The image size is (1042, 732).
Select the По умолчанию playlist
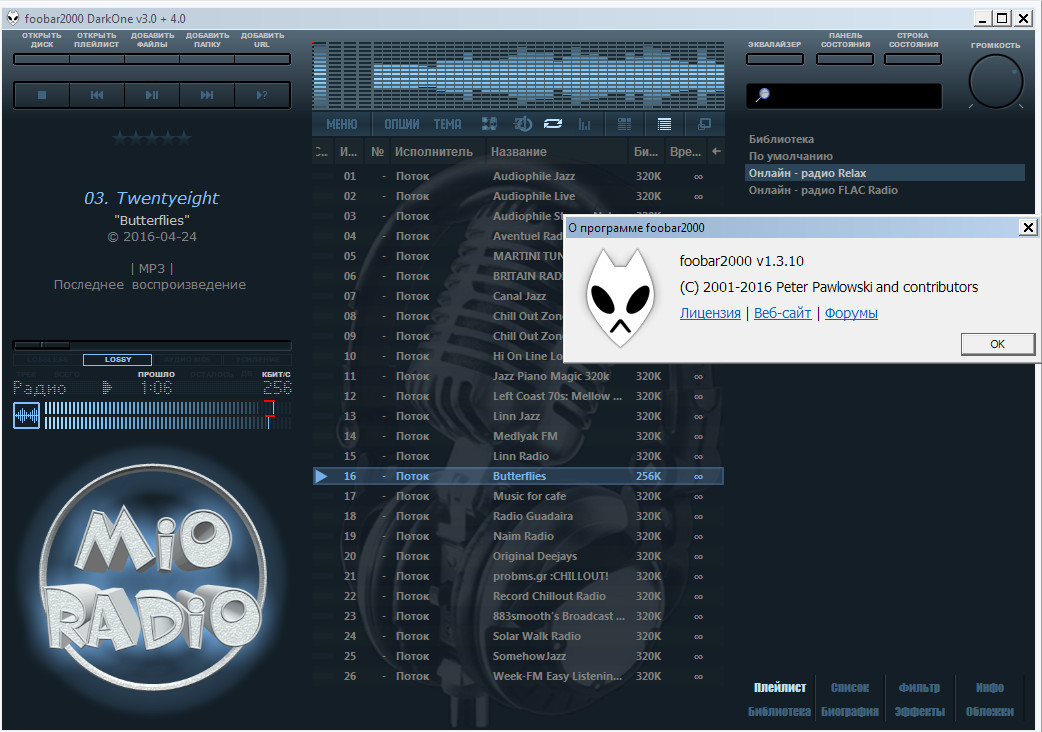click(790, 156)
